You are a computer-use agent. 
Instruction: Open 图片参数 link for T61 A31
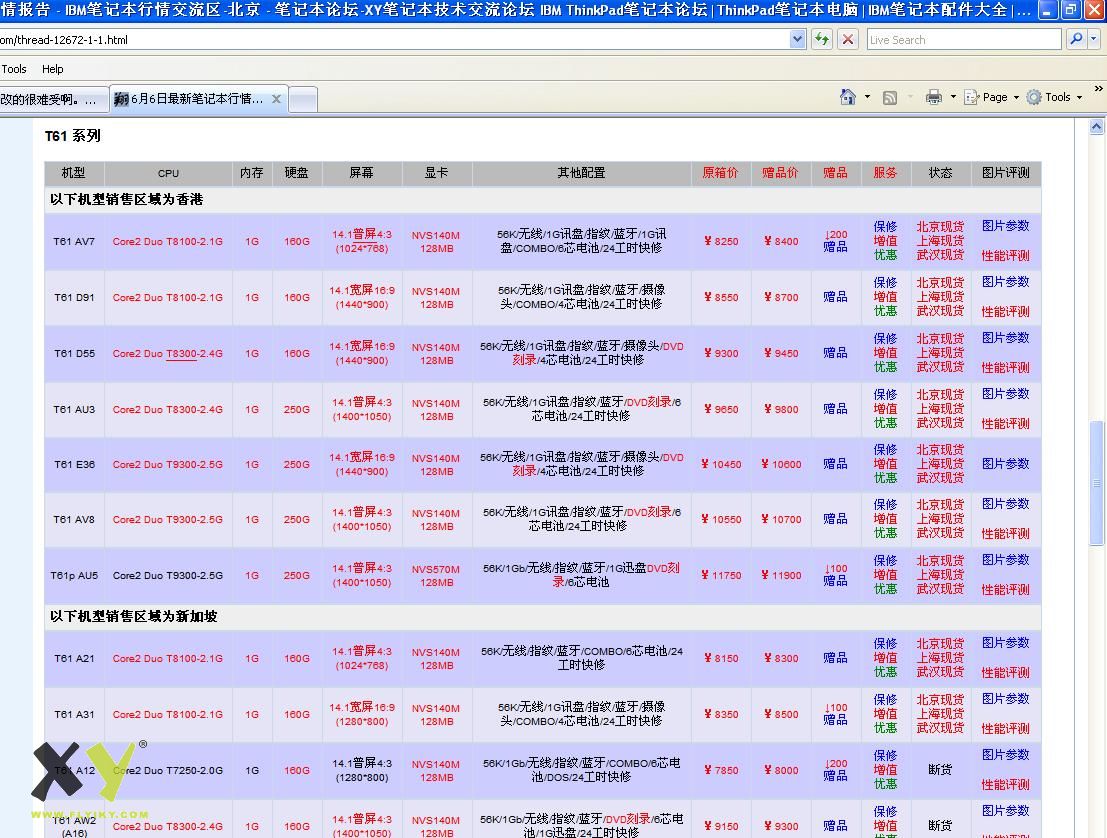coord(1005,699)
